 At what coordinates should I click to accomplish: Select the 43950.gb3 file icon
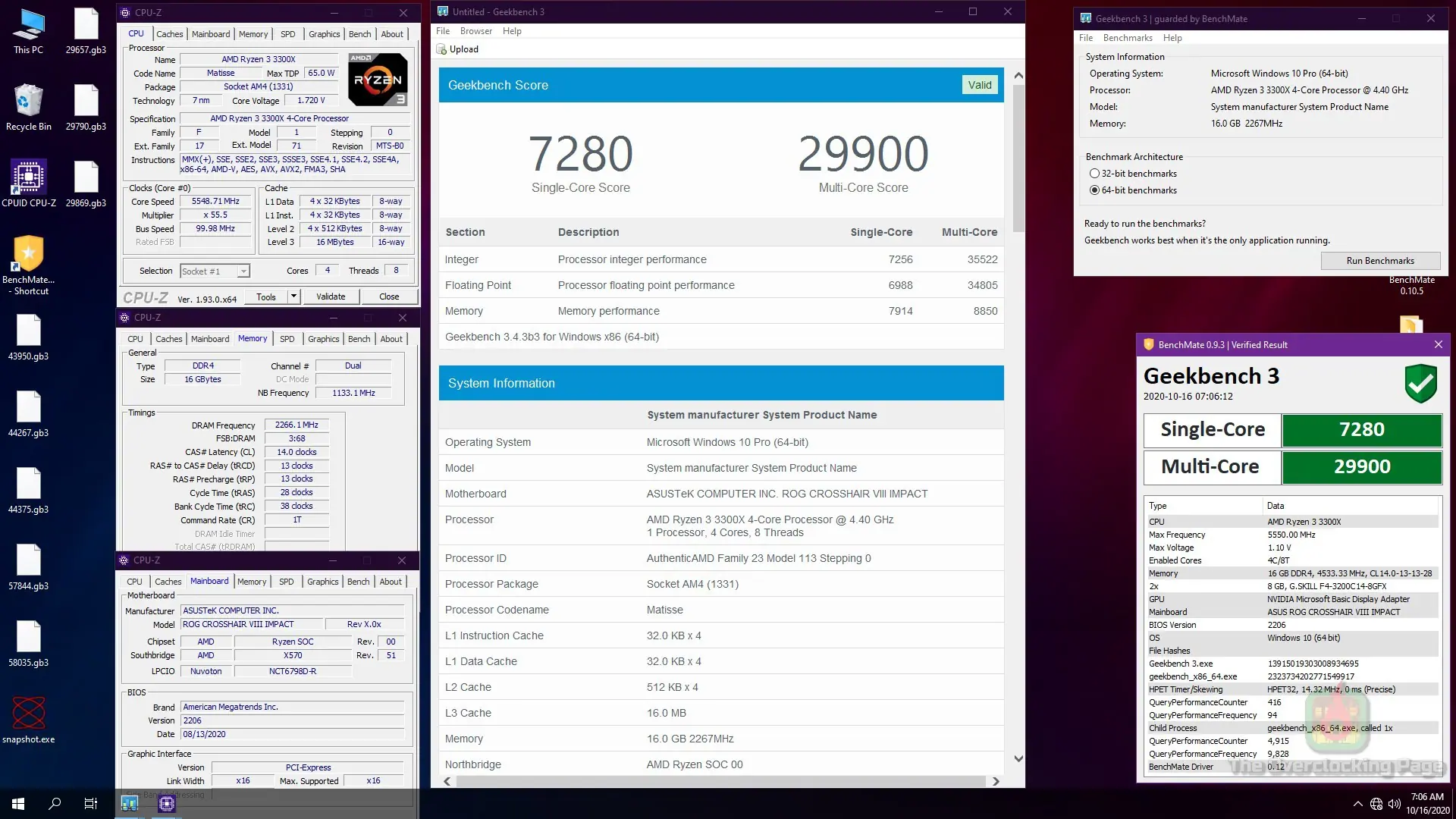[28, 337]
